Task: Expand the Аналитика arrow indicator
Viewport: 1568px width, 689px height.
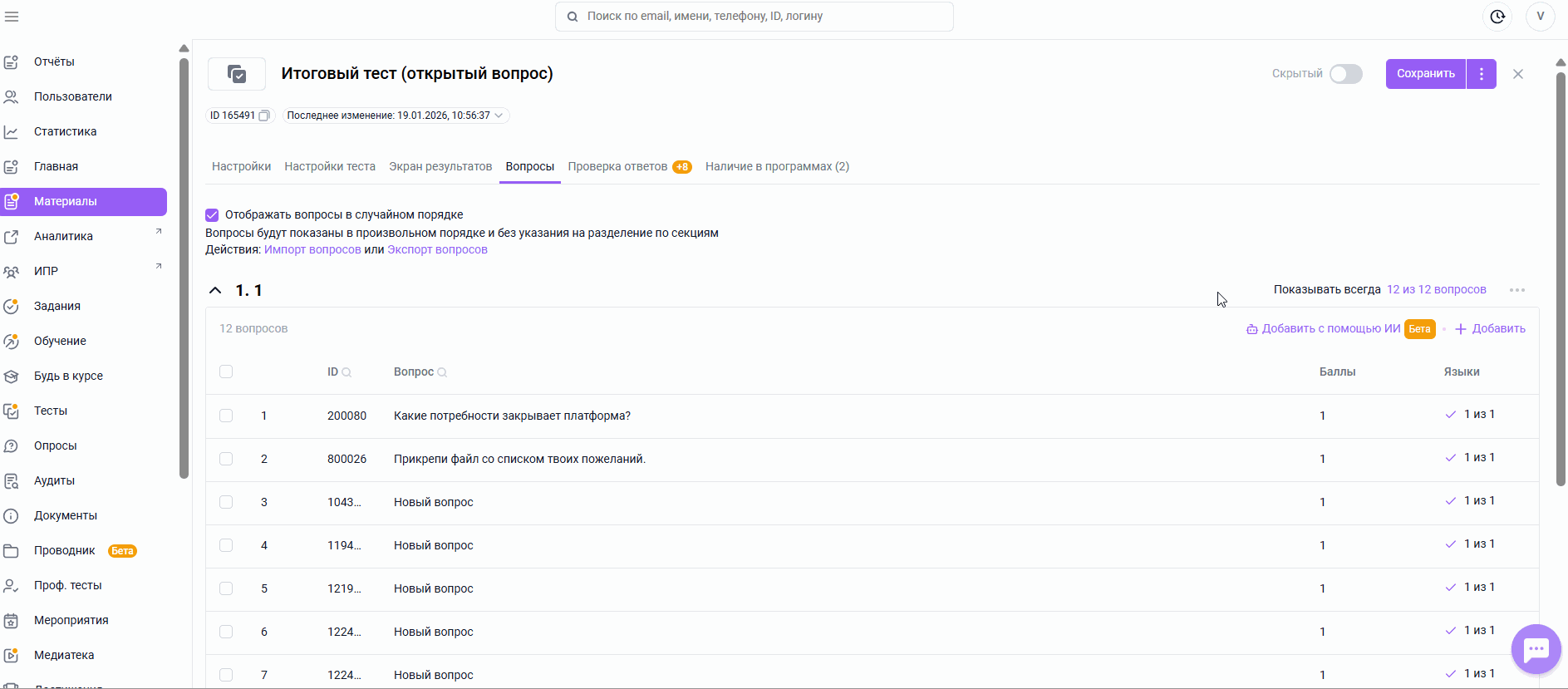Action: coord(159,232)
